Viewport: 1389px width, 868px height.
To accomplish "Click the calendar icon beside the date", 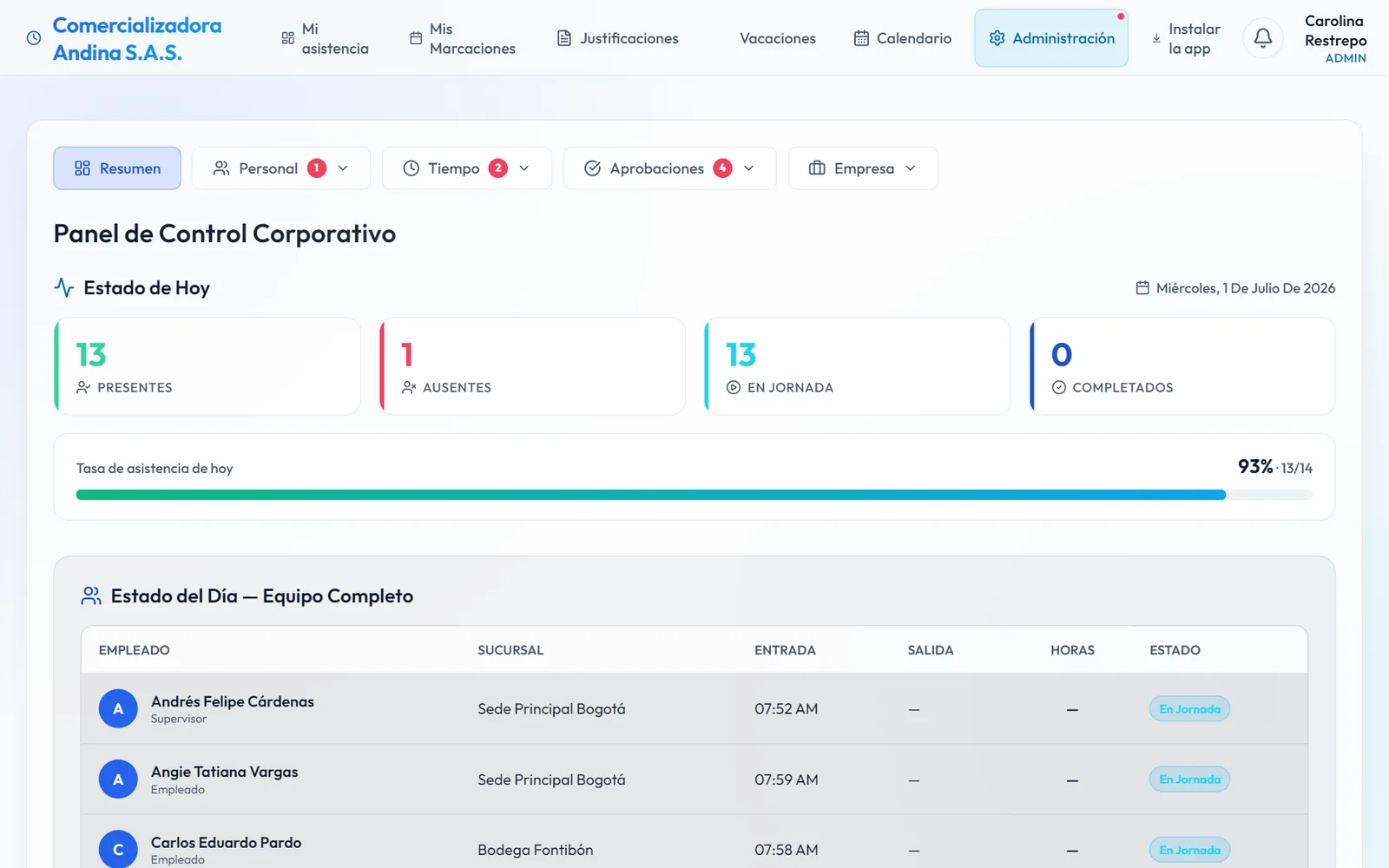I will point(1142,288).
